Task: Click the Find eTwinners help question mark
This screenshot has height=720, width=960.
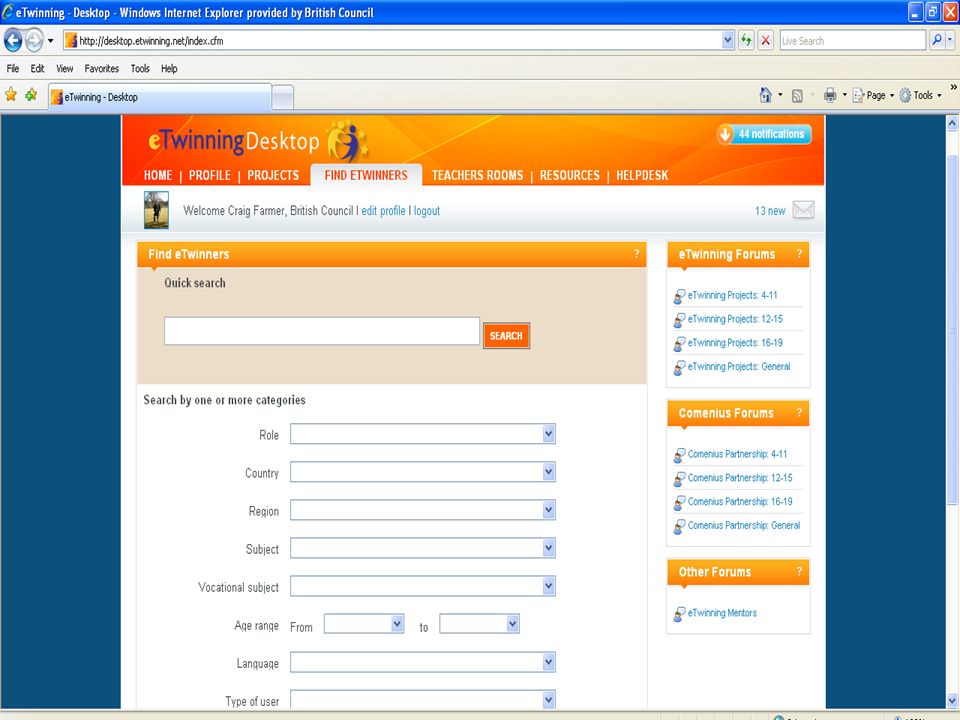Action: point(636,253)
